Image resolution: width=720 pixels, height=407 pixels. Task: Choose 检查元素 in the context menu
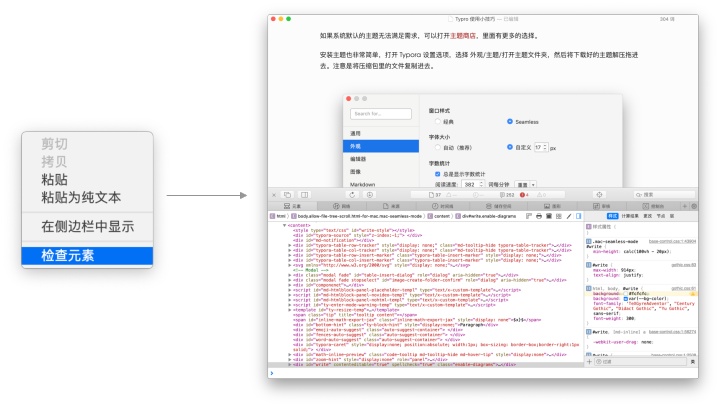click(x=87, y=255)
